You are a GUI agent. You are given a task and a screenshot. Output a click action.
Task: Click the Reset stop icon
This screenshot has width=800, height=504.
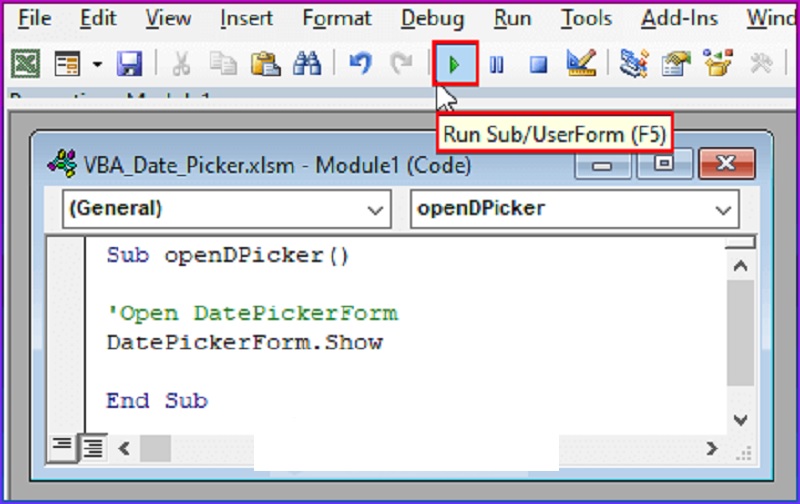coord(538,65)
